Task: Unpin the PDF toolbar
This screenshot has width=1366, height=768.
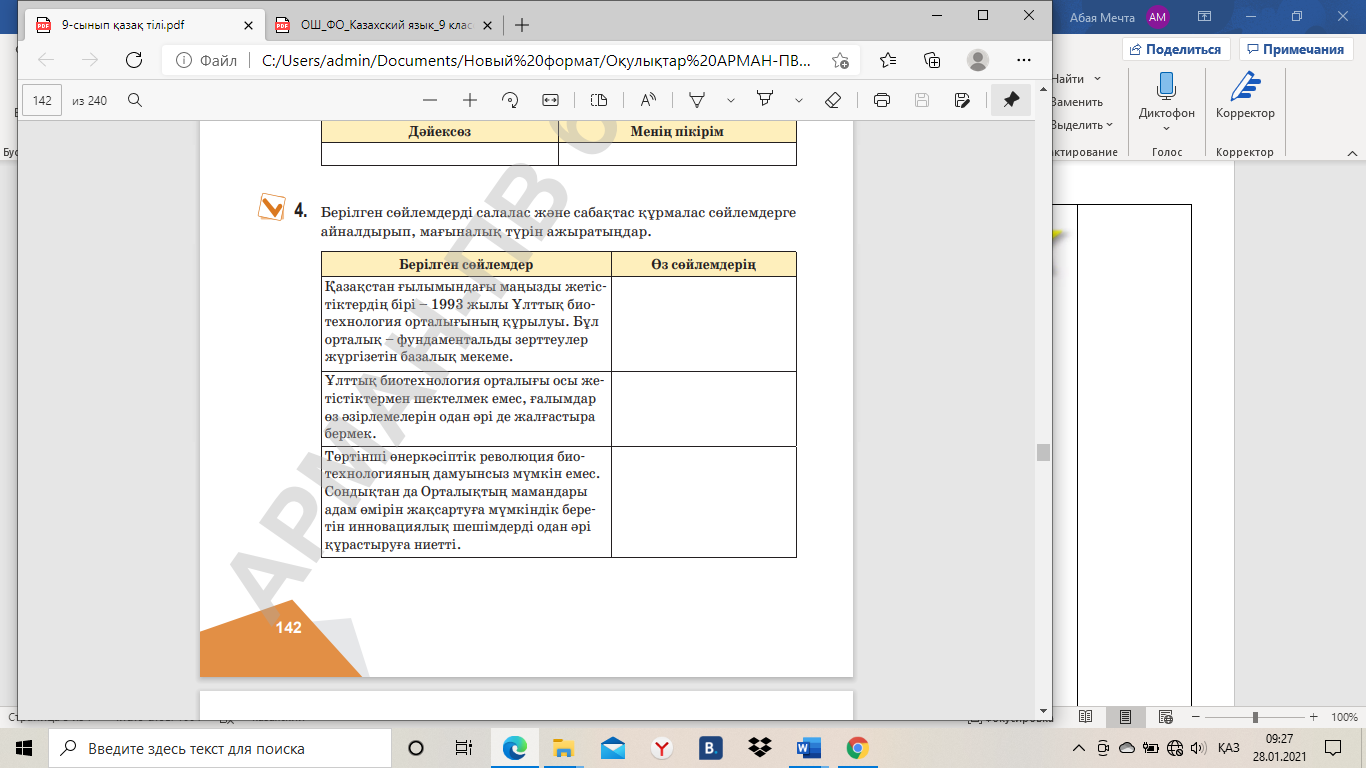Action: (x=1011, y=100)
